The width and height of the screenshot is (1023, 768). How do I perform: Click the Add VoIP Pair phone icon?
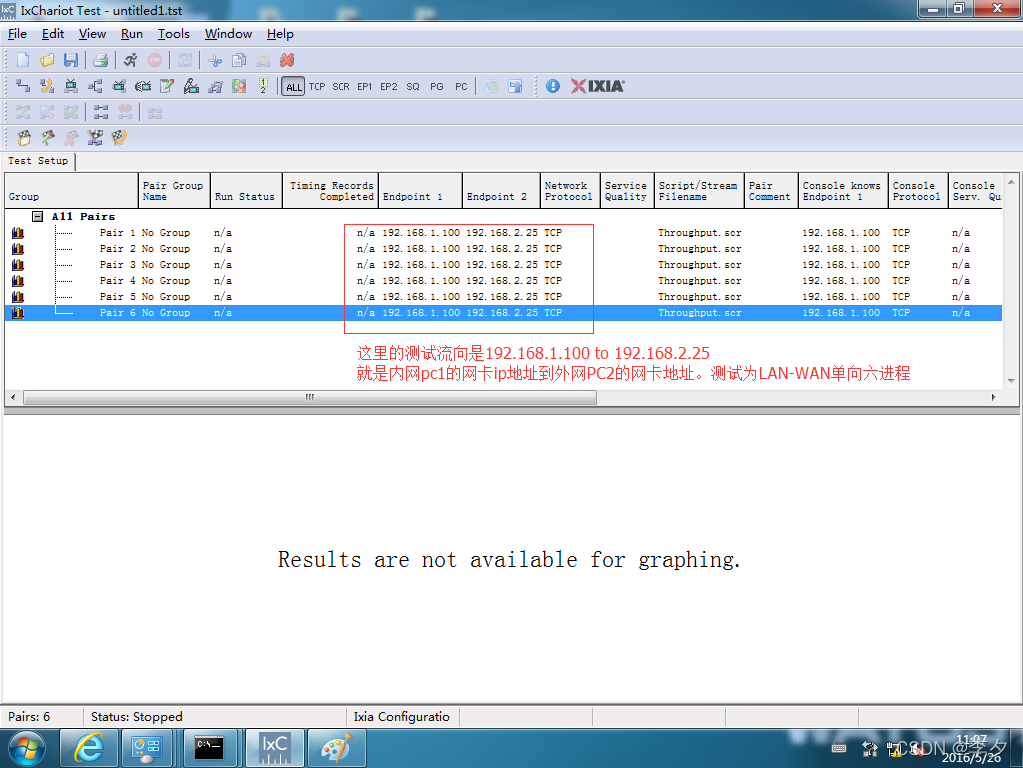(47, 86)
